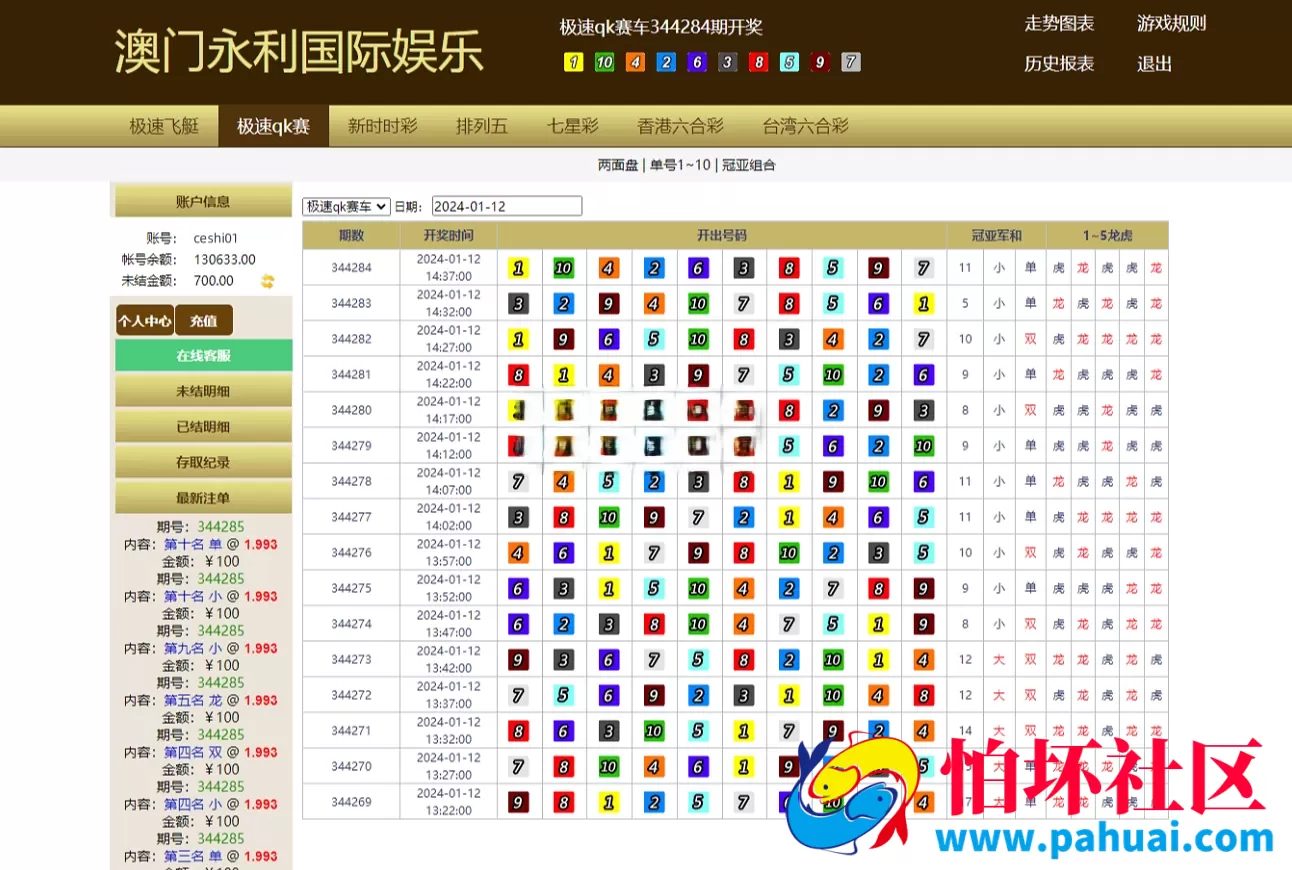Click account balance value 130633.00
1292x870 pixels.
[225, 260]
